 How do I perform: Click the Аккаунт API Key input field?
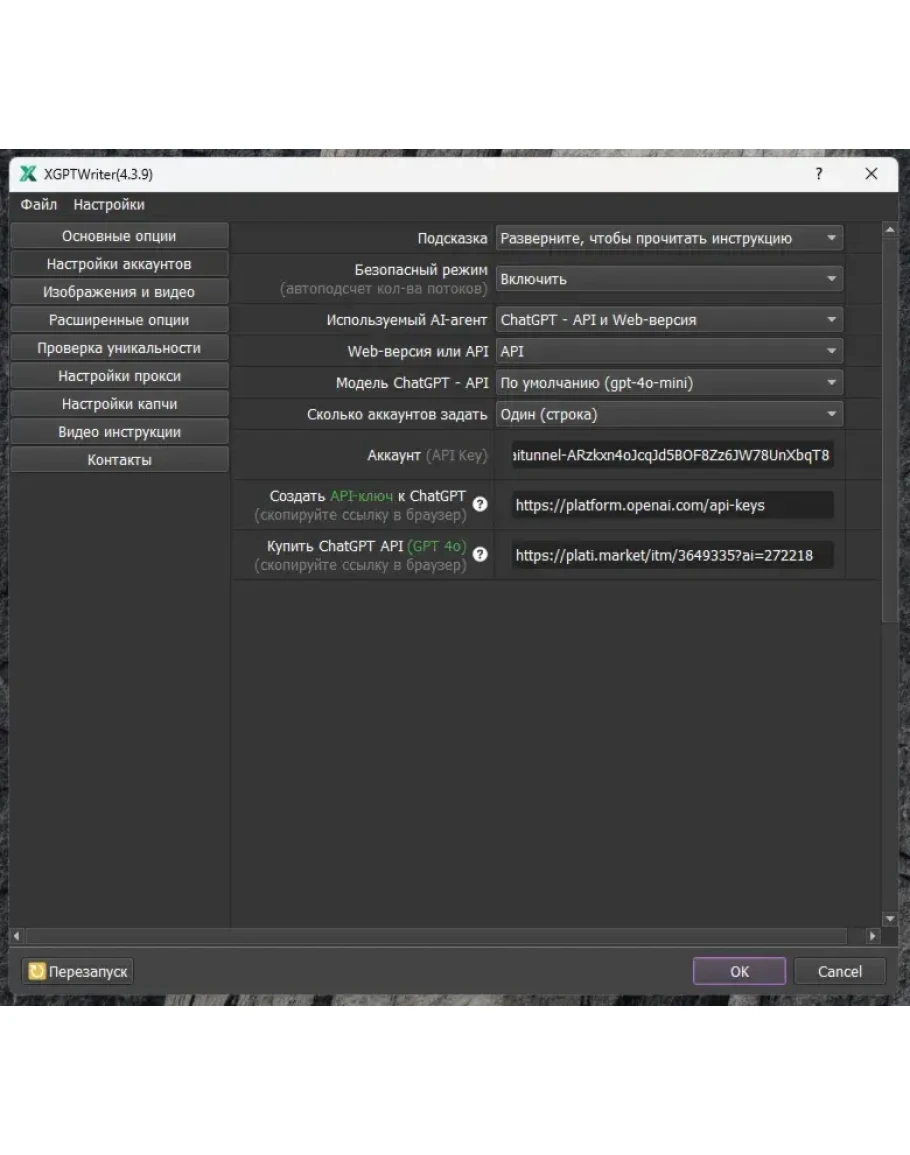(x=673, y=455)
